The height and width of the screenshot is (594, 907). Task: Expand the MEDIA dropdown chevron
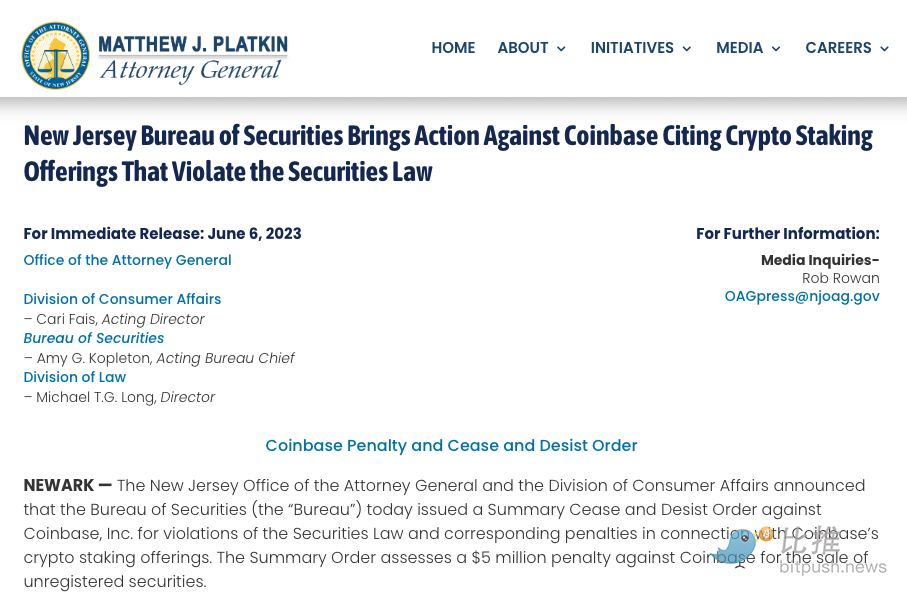[x=776, y=49]
